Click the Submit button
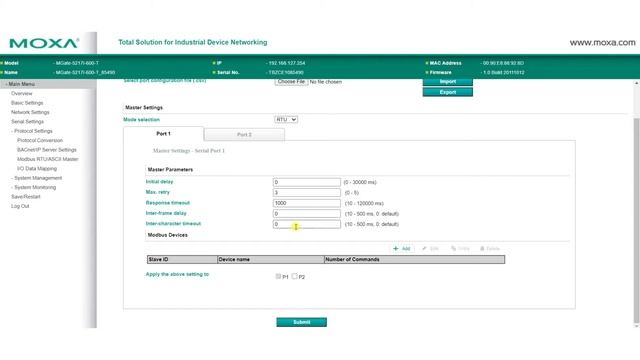640x360 pixels. coord(302,322)
